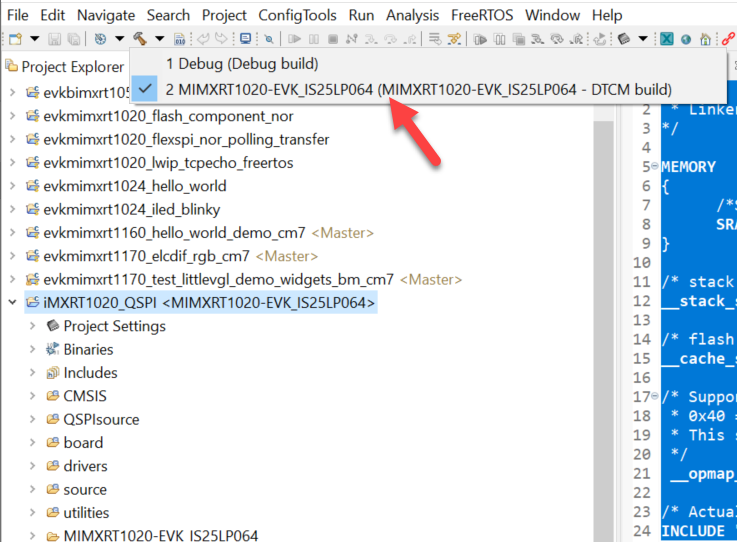This screenshot has height=542, width=737.
Task: Open the Help menu
Action: coord(607,16)
